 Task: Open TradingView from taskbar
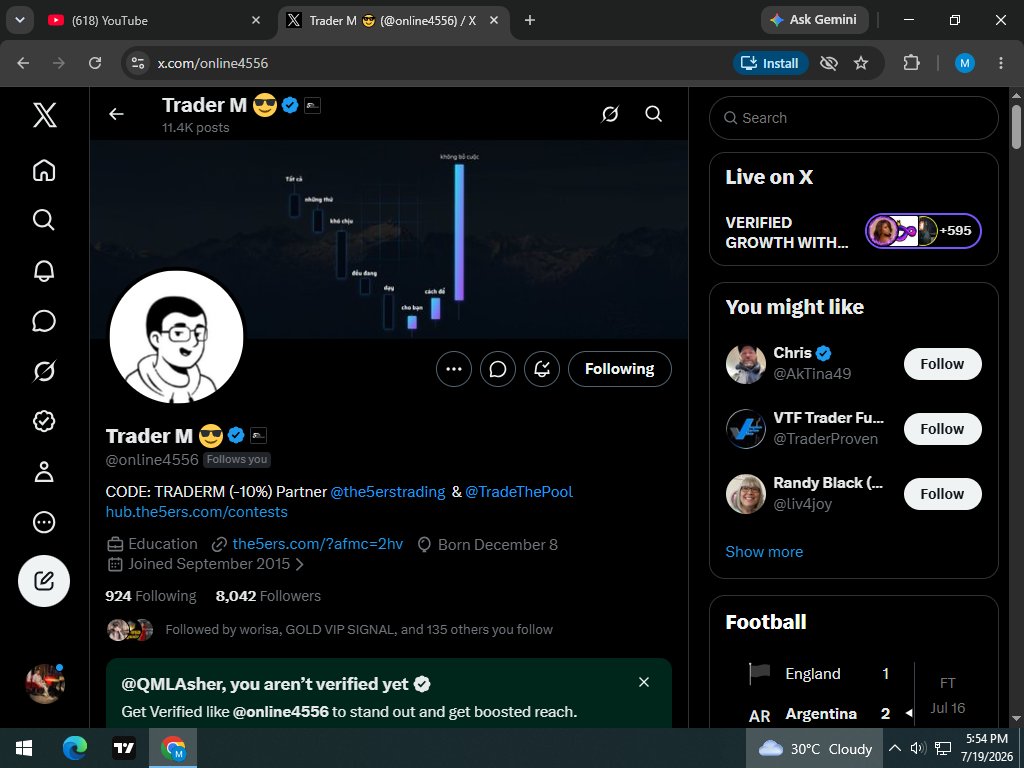point(123,748)
